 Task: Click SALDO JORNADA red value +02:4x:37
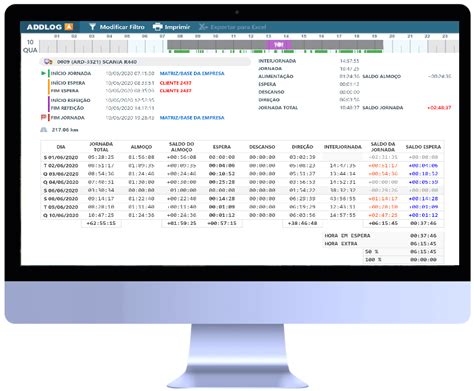(439, 108)
